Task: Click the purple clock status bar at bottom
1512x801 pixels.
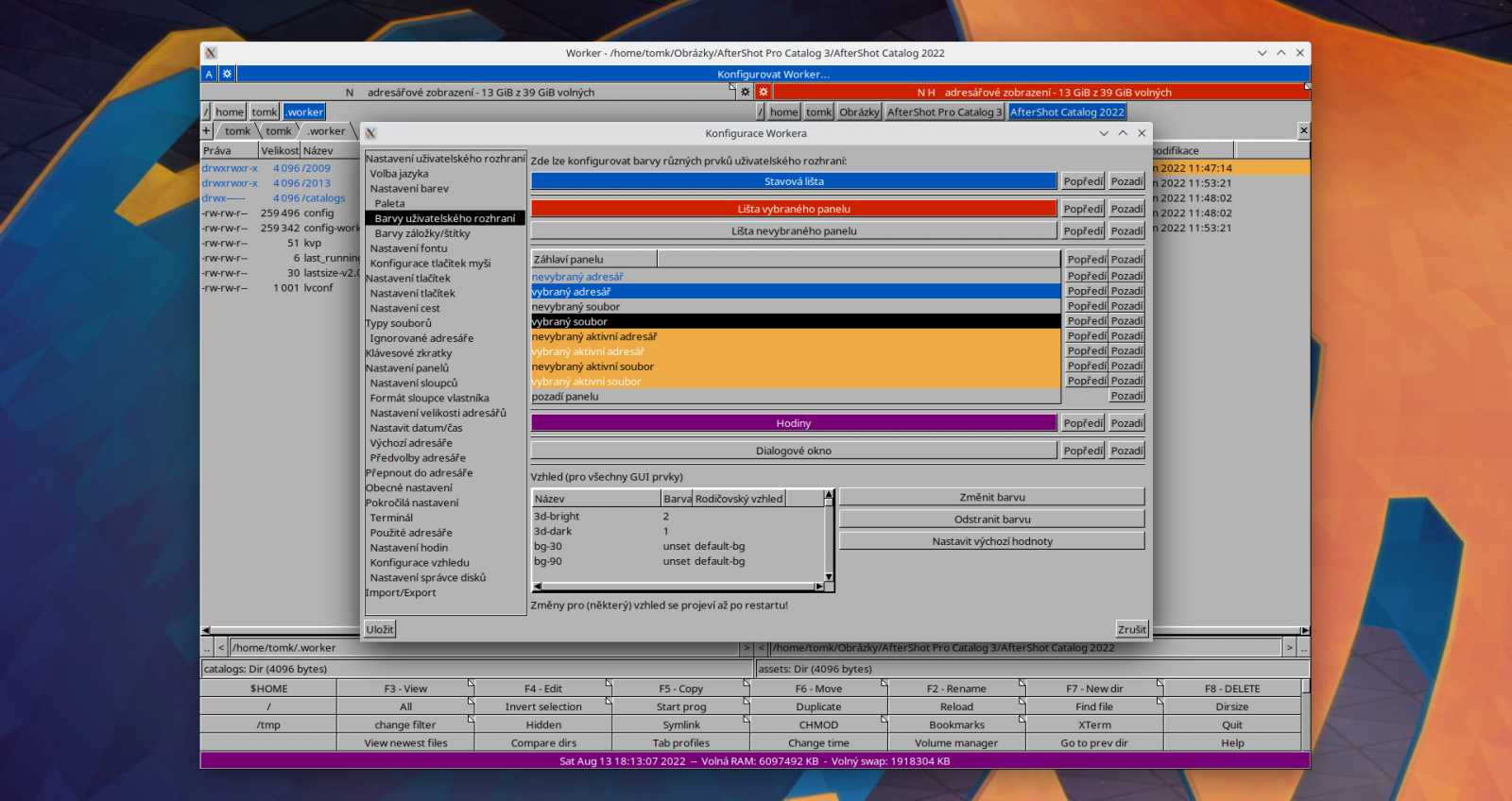Action: click(x=755, y=760)
